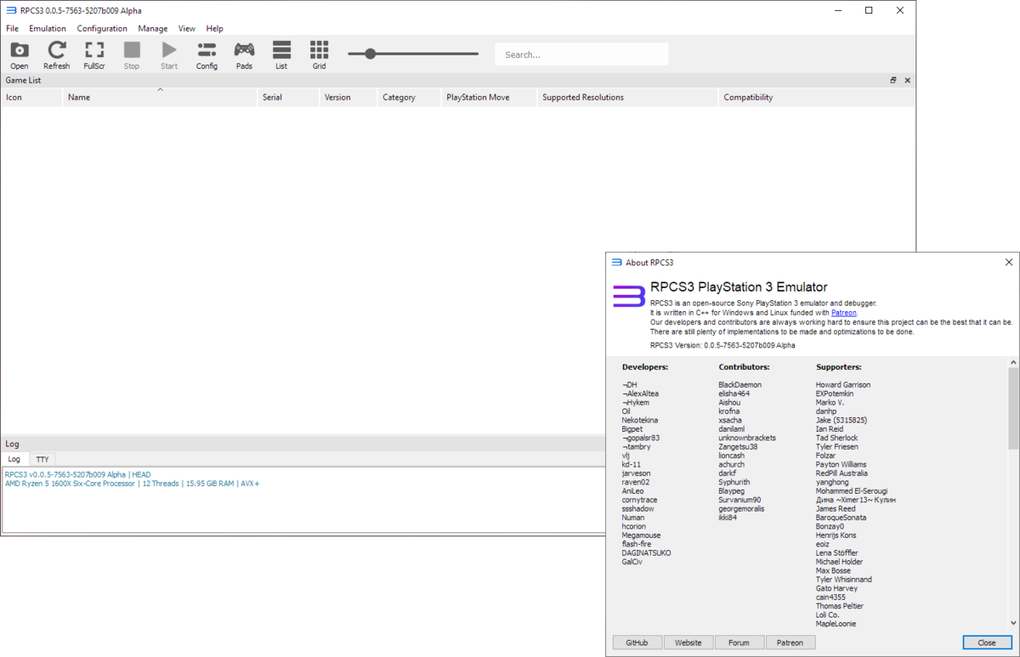This screenshot has width=1020, height=657.
Task: Click the About dialog vertical scrollbar
Action: [1013, 409]
